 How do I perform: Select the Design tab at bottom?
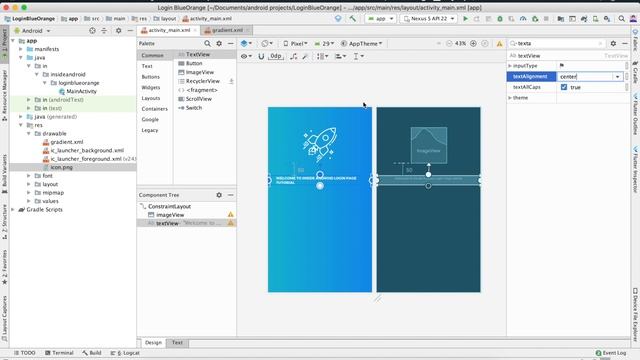[153, 343]
